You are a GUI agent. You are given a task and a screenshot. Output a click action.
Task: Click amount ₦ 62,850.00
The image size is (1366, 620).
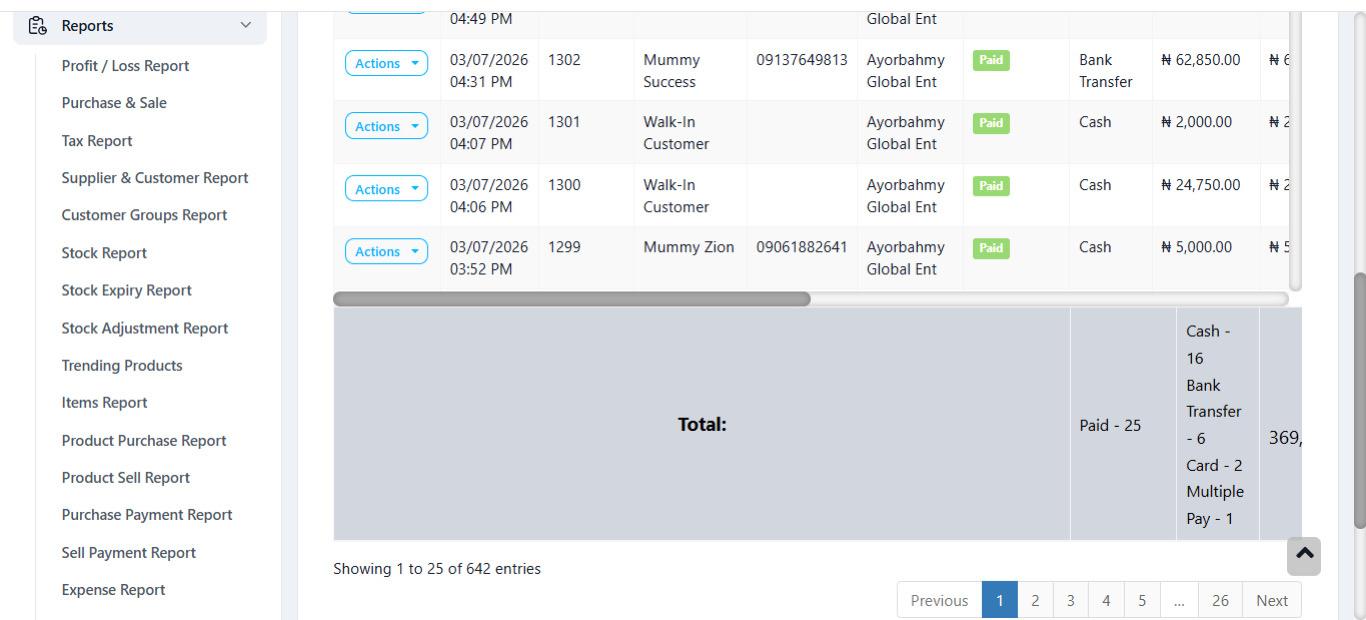(x=1200, y=60)
